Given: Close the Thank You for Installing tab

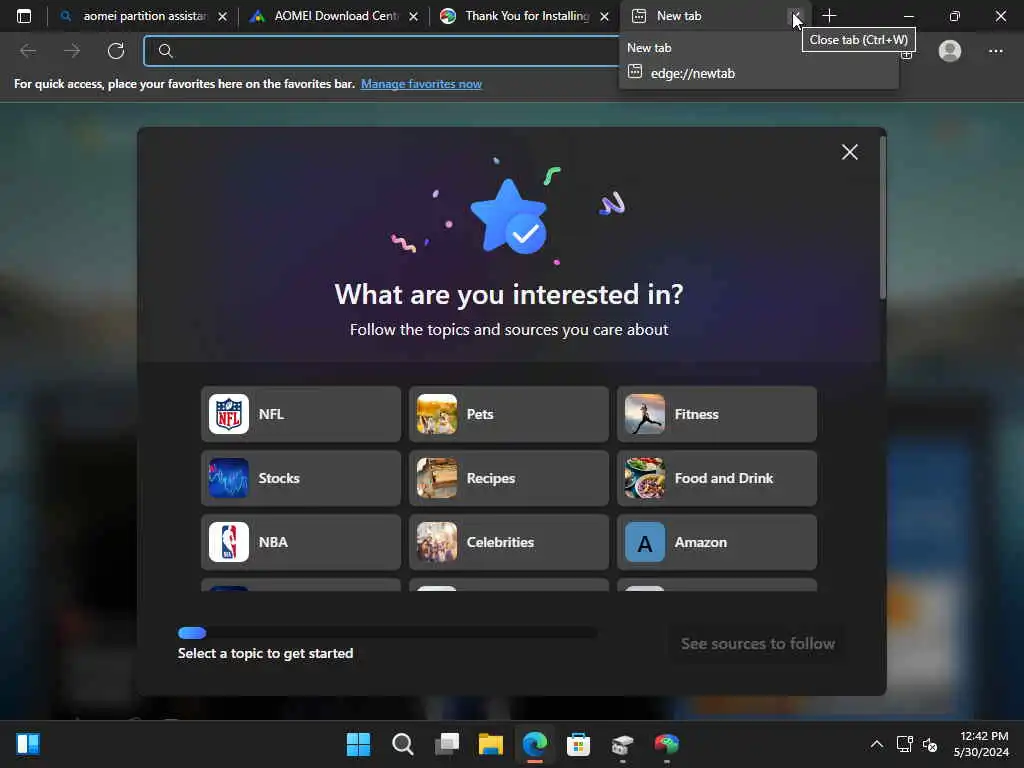Looking at the screenshot, I should 605,16.
